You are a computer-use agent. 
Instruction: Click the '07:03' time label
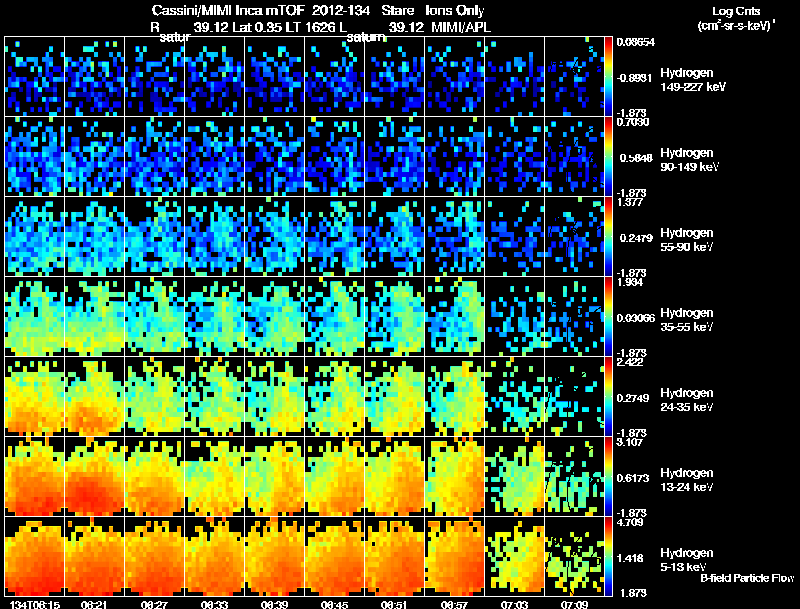point(514,604)
